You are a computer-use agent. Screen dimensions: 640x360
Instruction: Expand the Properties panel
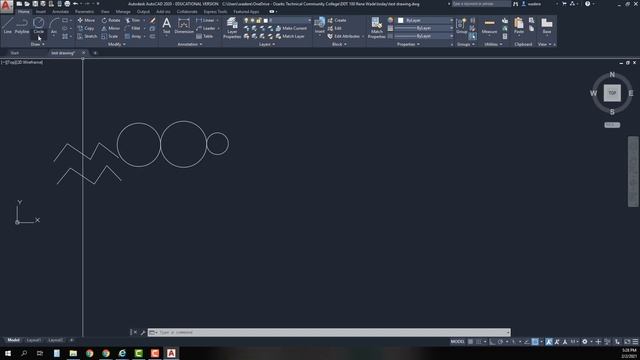408,44
